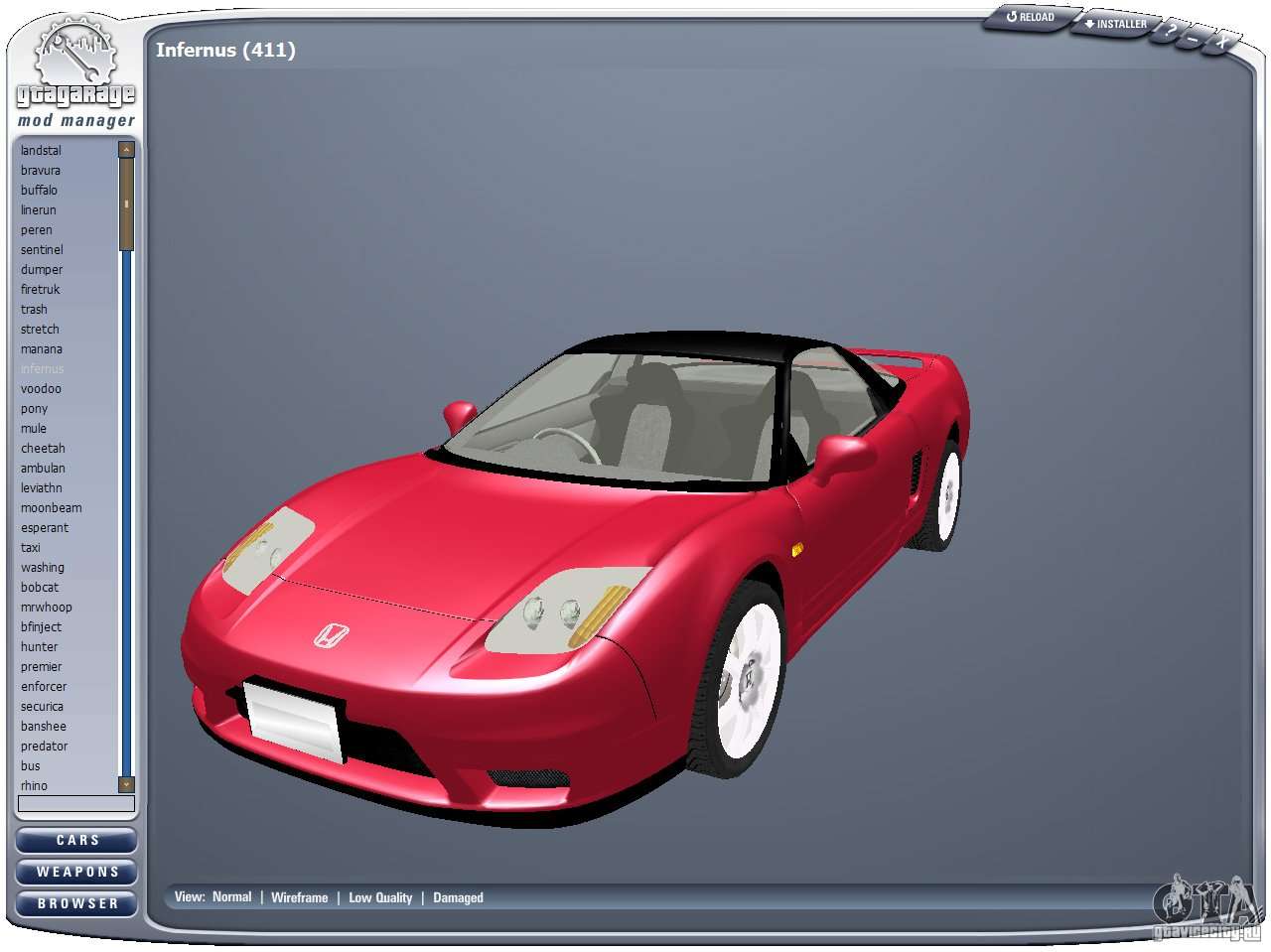Select washing in the vehicle list
1271x952 pixels.
click(x=43, y=568)
